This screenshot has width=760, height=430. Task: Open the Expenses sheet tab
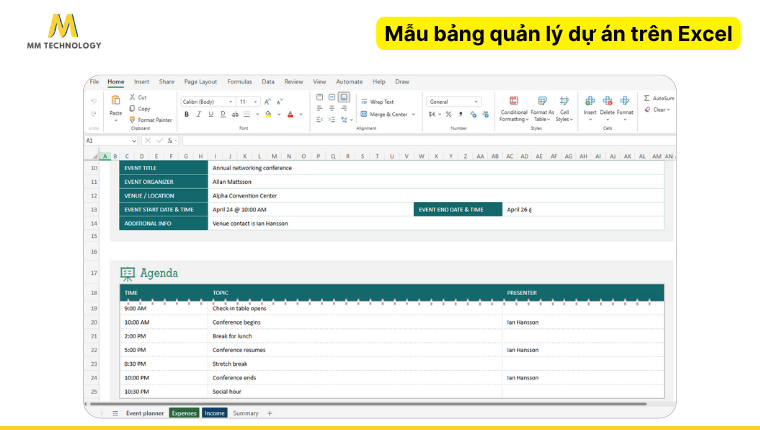pyautogui.click(x=184, y=413)
